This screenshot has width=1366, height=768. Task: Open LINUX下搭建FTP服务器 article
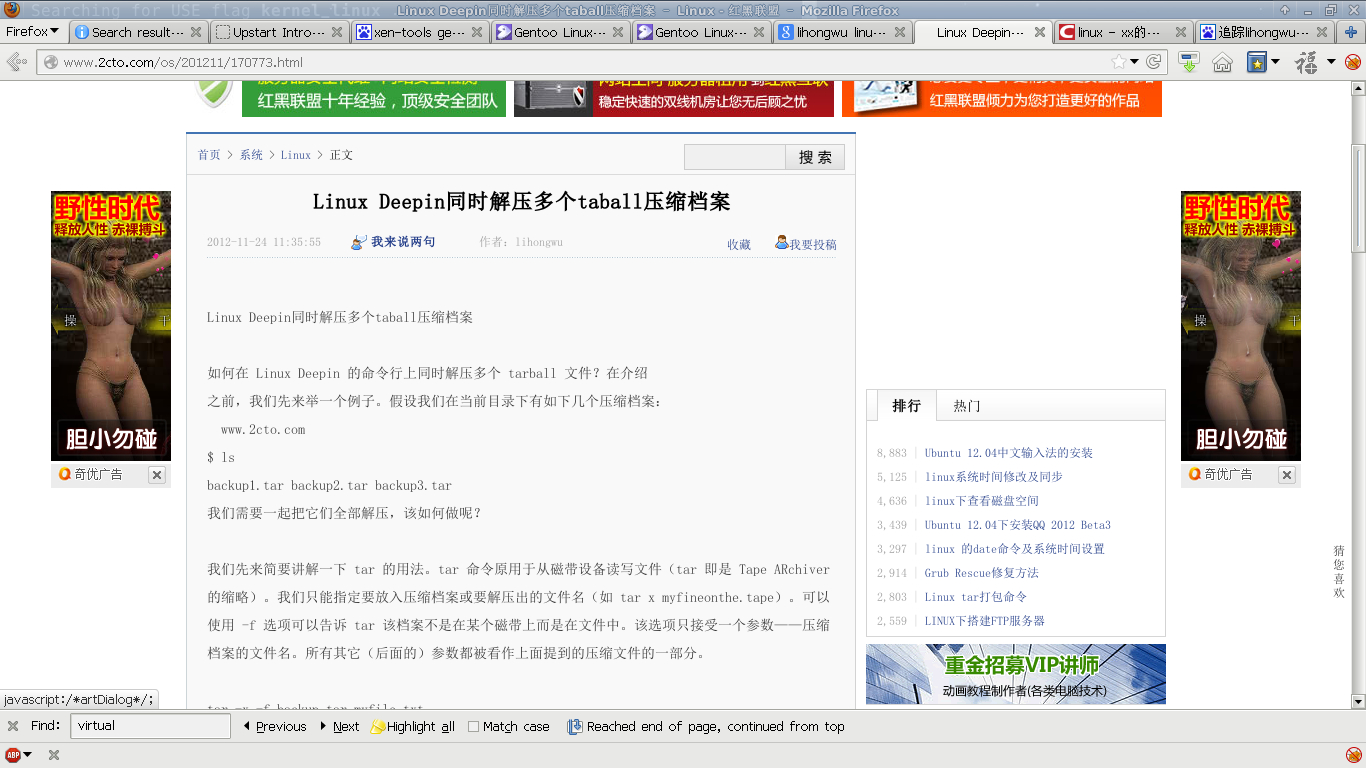point(985,621)
